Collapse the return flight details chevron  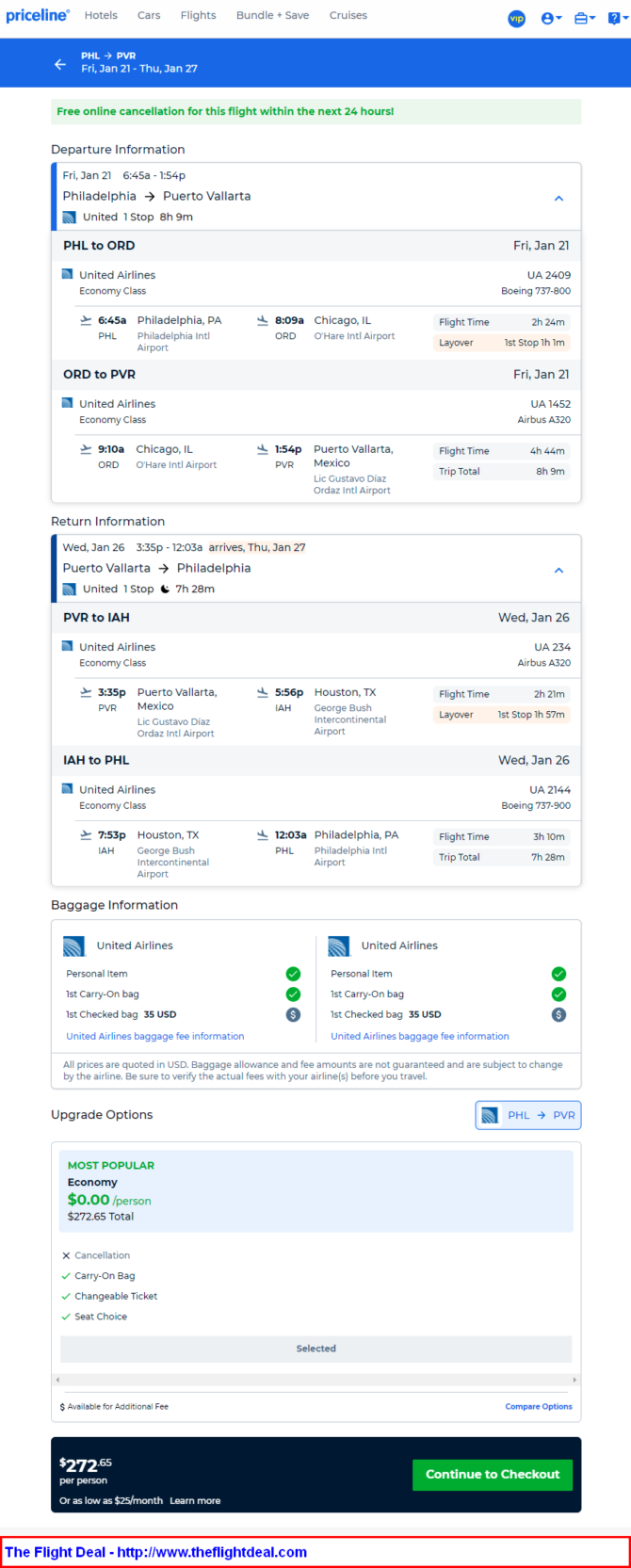point(558,570)
